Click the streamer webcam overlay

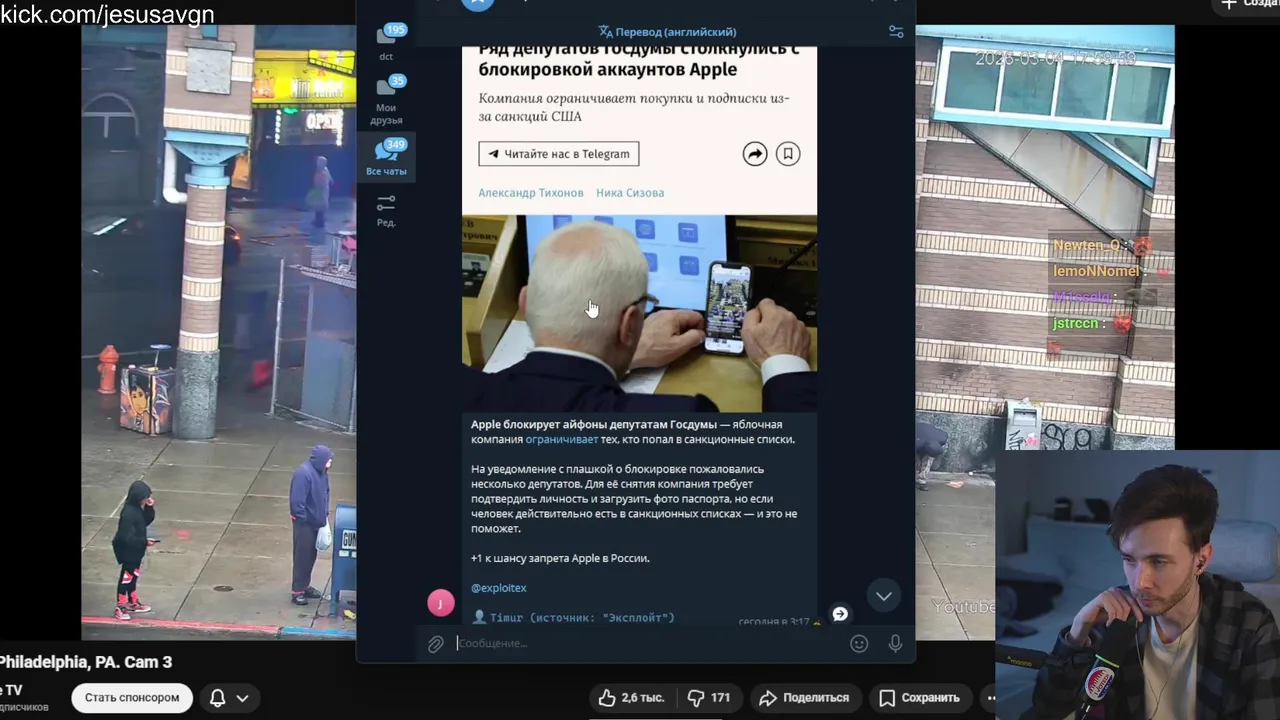(1137, 585)
